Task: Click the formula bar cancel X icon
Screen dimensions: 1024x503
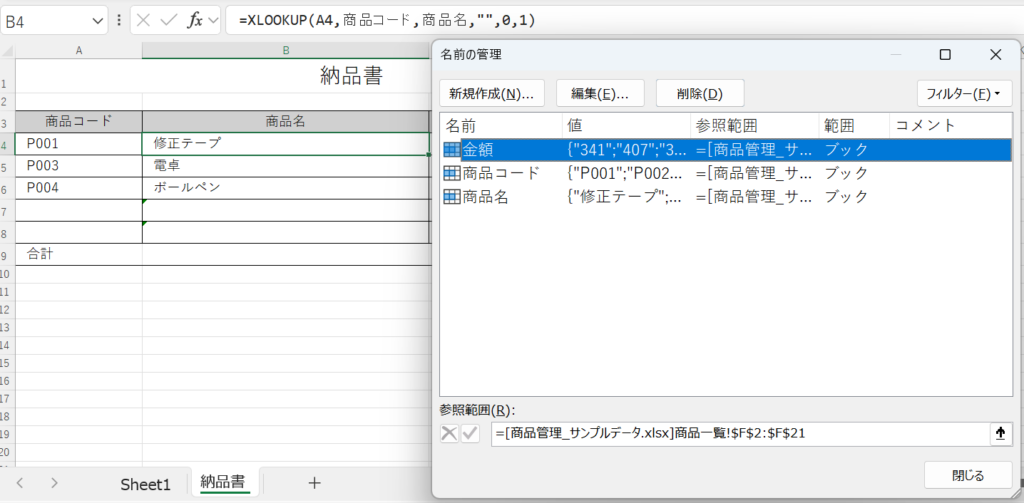Action: coord(144,20)
